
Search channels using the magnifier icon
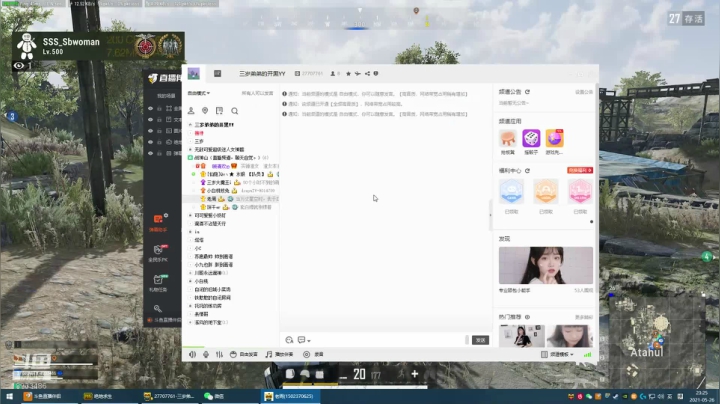pyautogui.click(x=235, y=111)
